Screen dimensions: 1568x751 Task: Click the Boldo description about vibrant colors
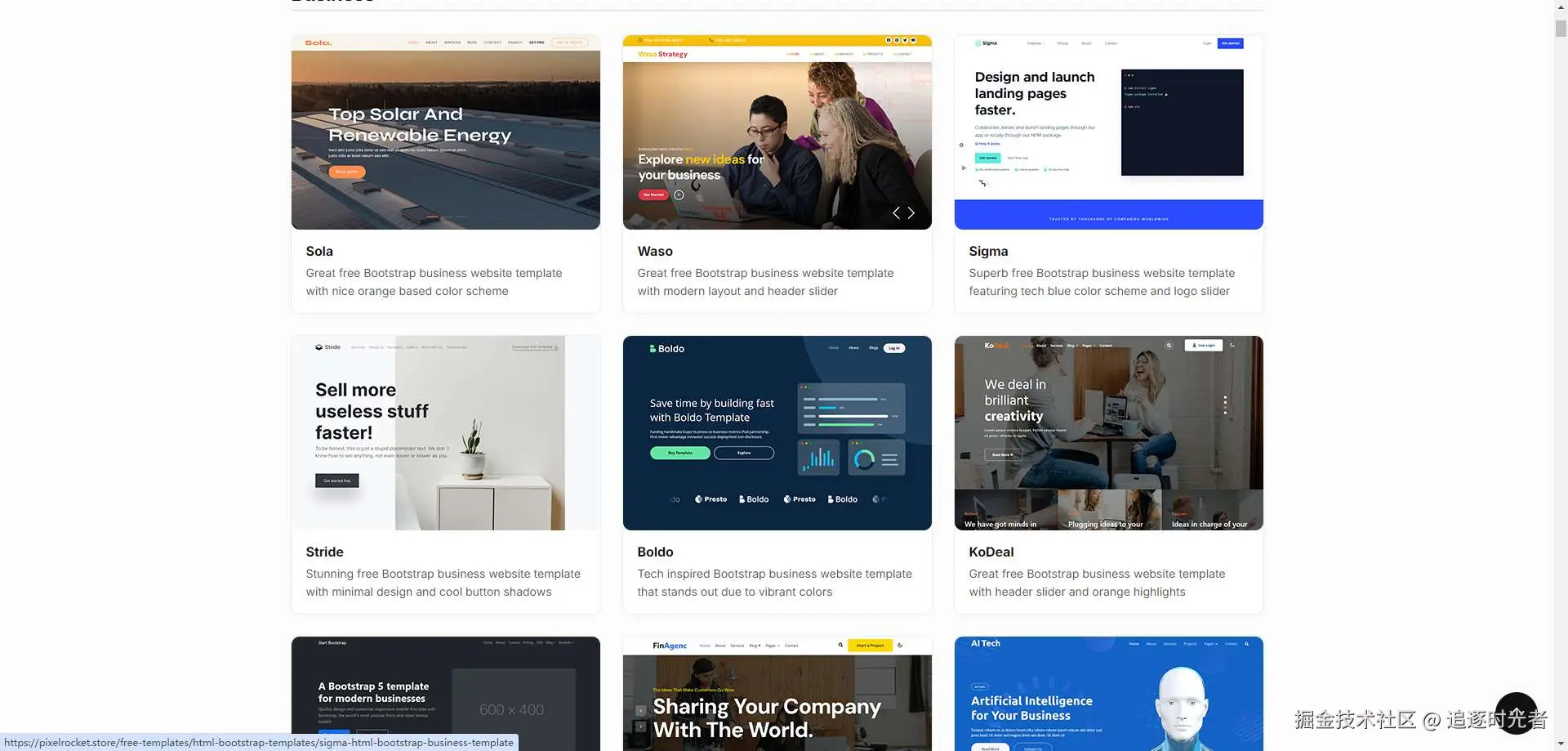(x=775, y=583)
